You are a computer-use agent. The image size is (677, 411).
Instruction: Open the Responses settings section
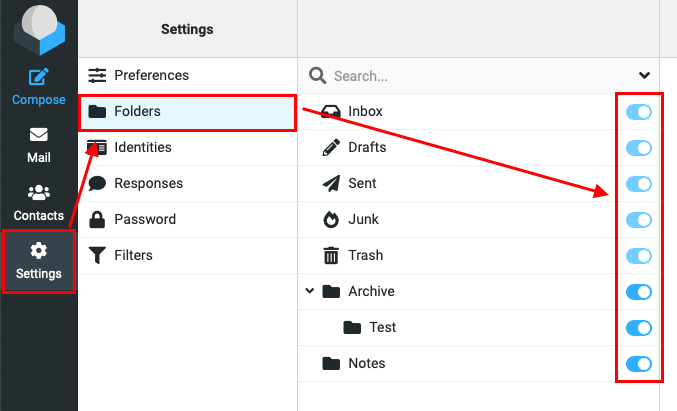[x=148, y=183]
